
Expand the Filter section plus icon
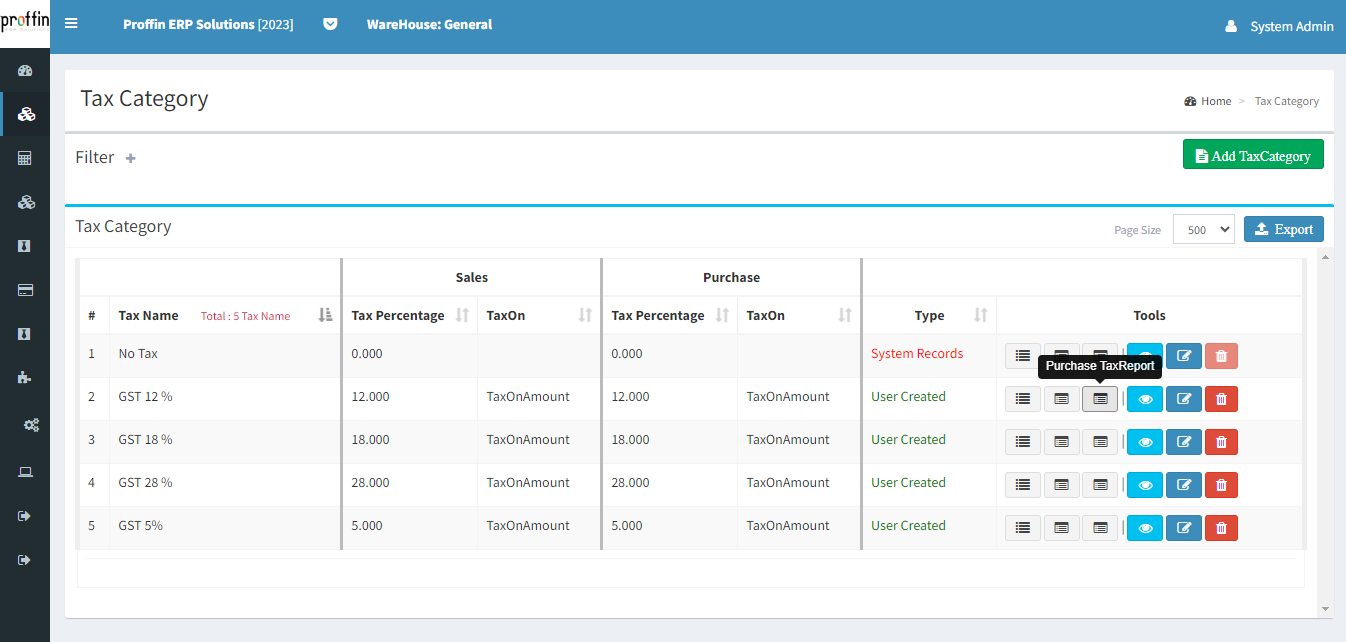[x=131, y=158]
